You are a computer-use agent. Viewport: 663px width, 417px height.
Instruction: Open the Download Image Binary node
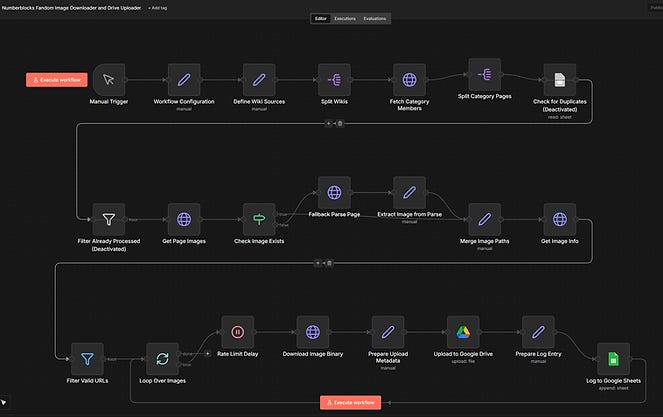[x=313, y=332]
